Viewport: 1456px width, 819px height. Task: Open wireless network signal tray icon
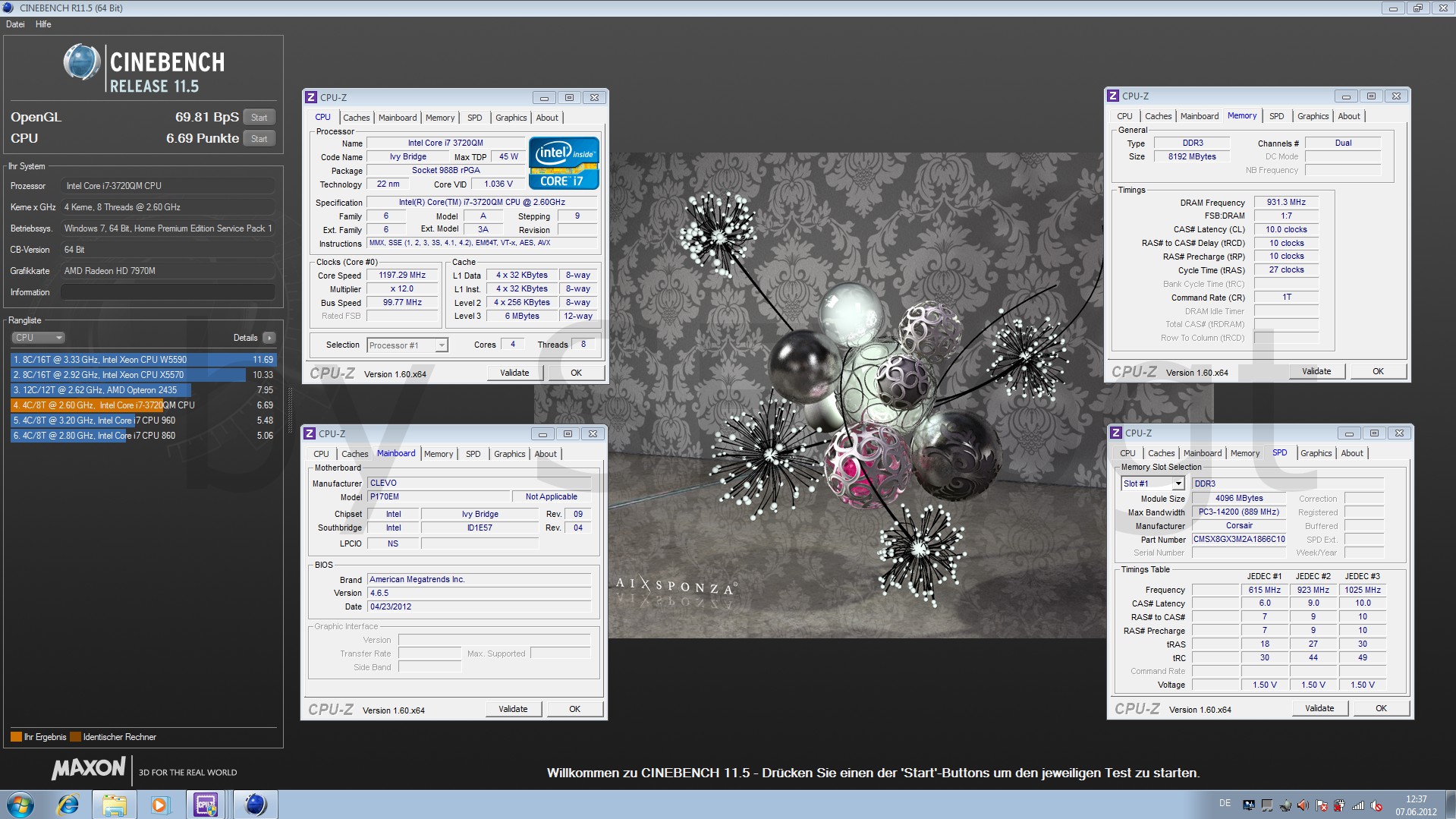tap(1358, 805)
